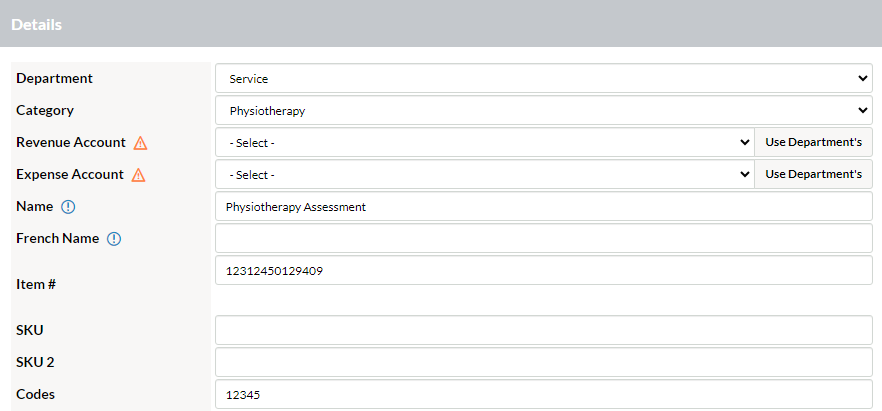Click the Name field info icon
The width and height of the screenshot is (882, 411).
click(x=68, y=207)
